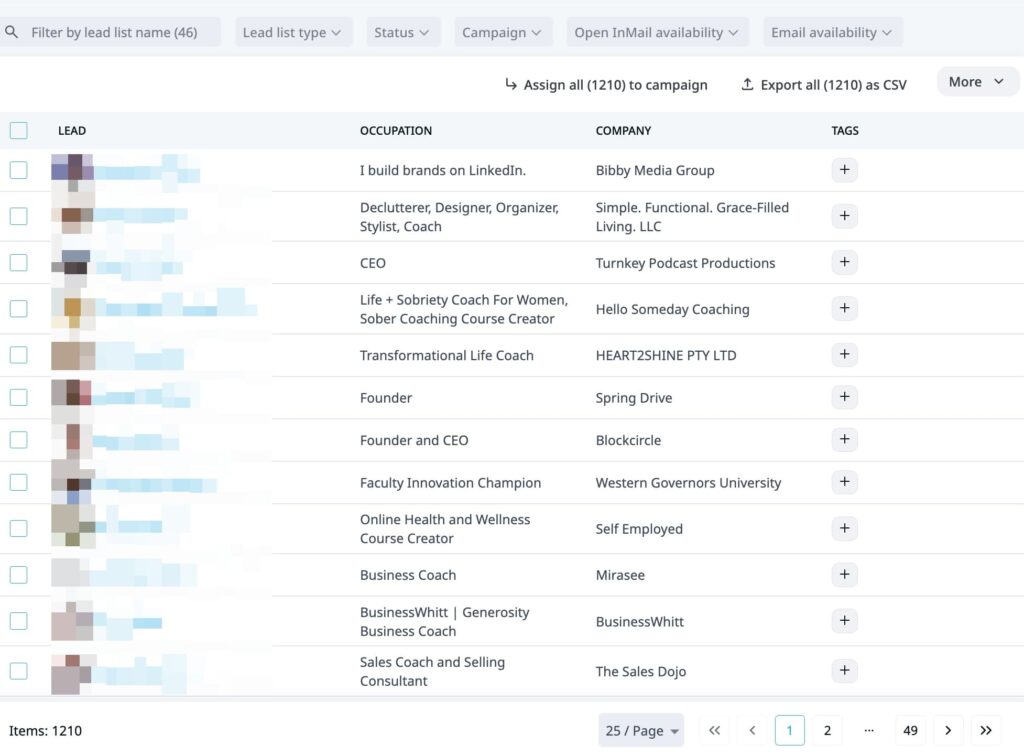The height and width of the screenshot is (756, 1024).
Task: Click plus tag icon for Turnkey Podcast Productions
Action: (x=844, y=263)
